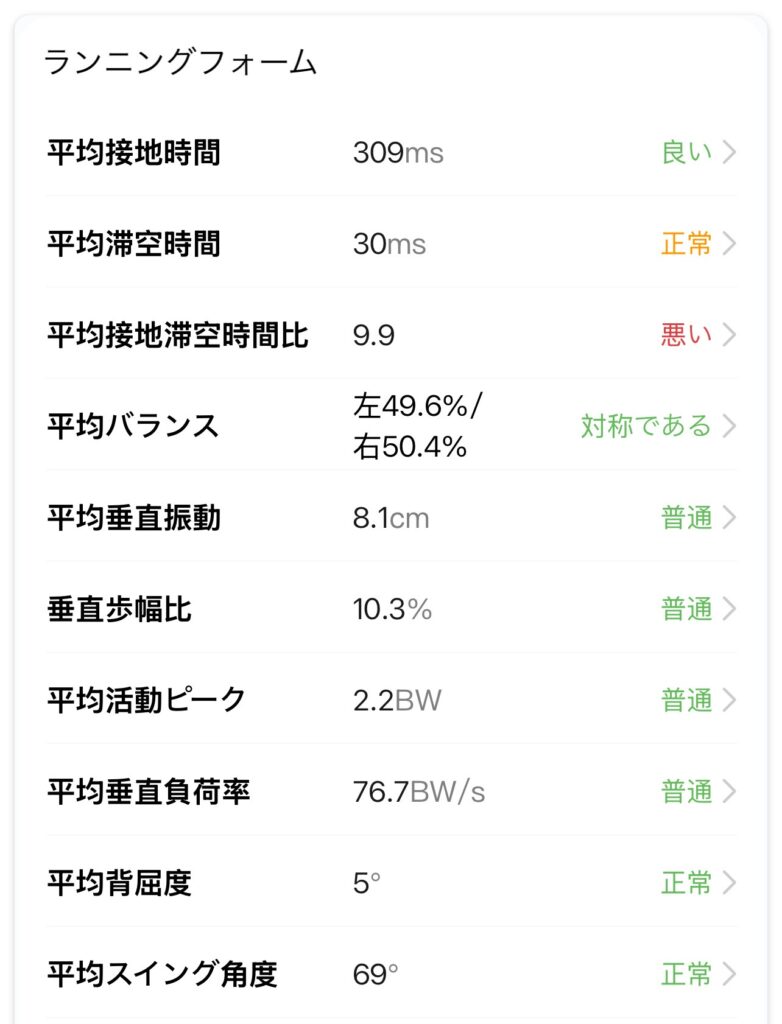This screenshot has height=1024, width=782.
Task: Open the 対称である balance status link
Action: click(x=646, y=426)
